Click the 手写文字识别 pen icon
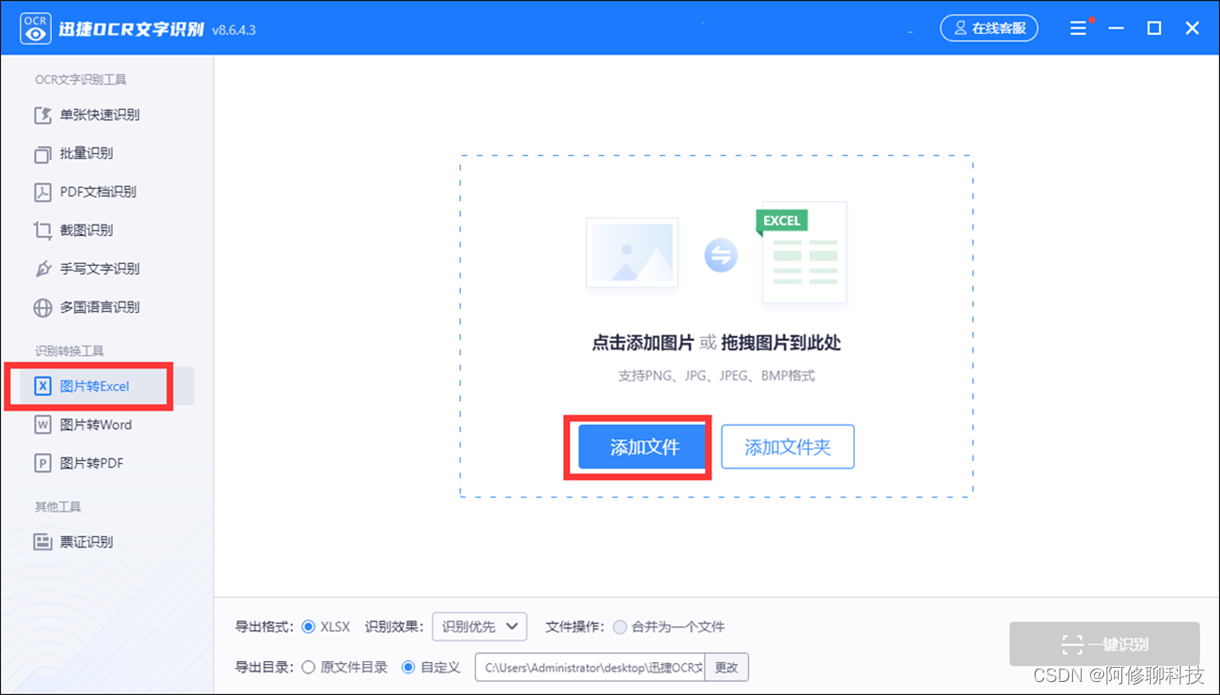Viewport: 1220px width, 695px height. [43, 269]
